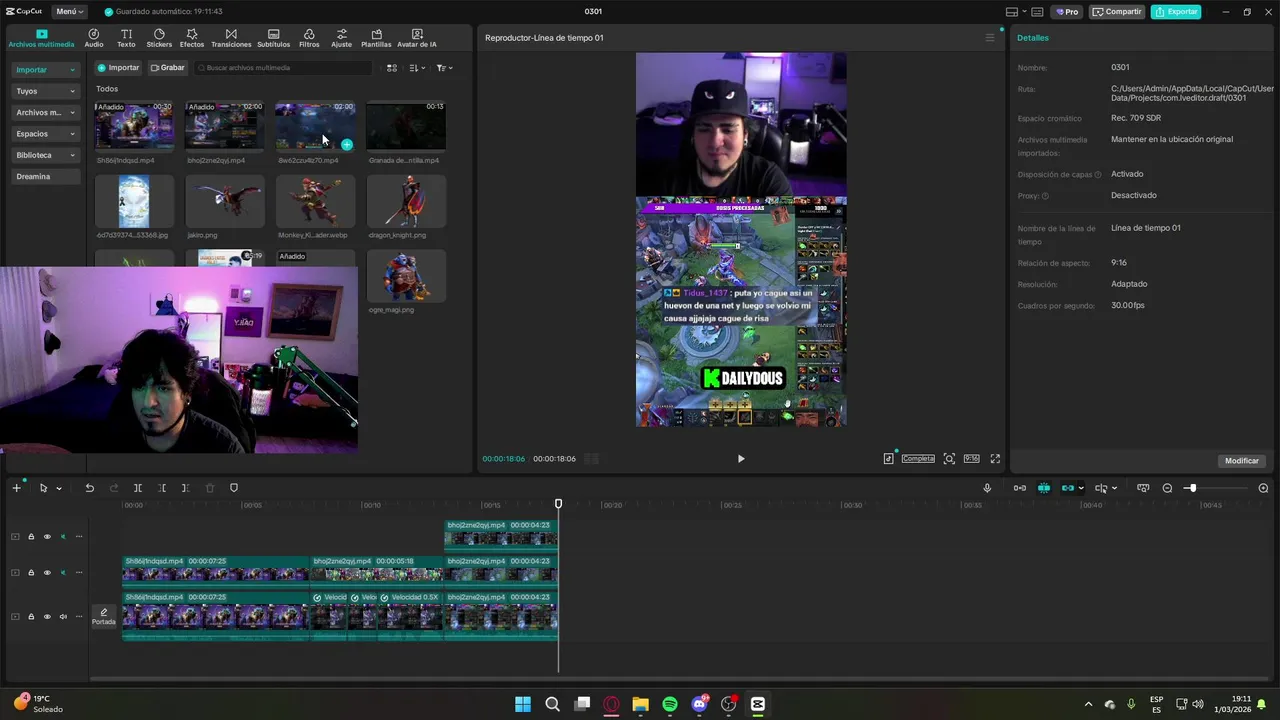Lock the middle video track
Screen dimensions: 1280x720
coord(31,573)
